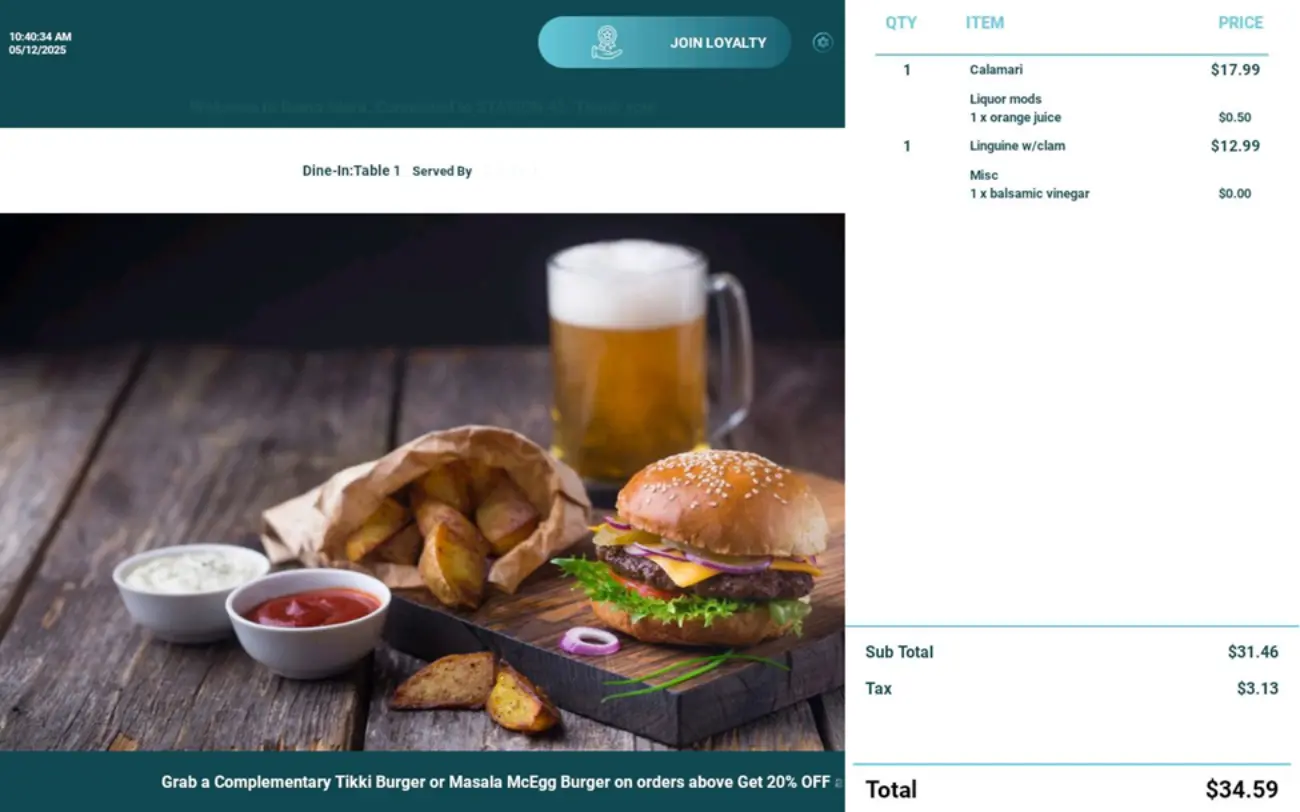
Task: Click the ITEM column header
Action: click(x=985, y=22)
